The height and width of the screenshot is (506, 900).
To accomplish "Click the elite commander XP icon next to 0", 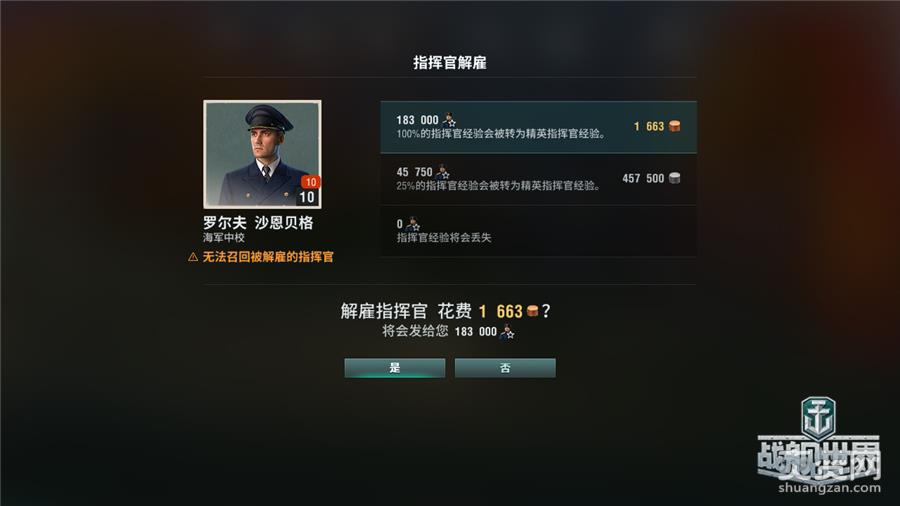I will 413,224.
